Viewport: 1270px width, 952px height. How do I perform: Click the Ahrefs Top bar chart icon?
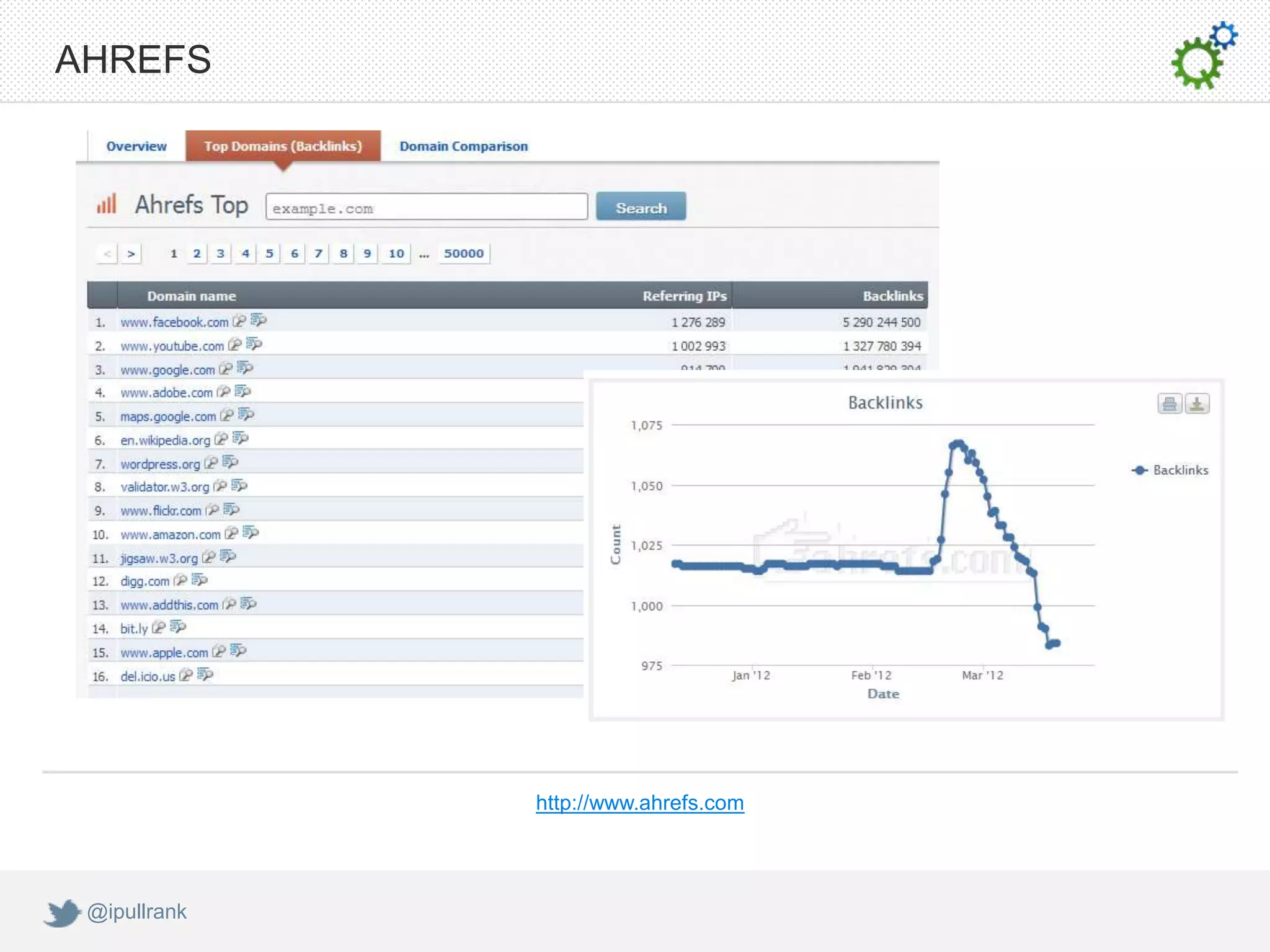point(107,205)
